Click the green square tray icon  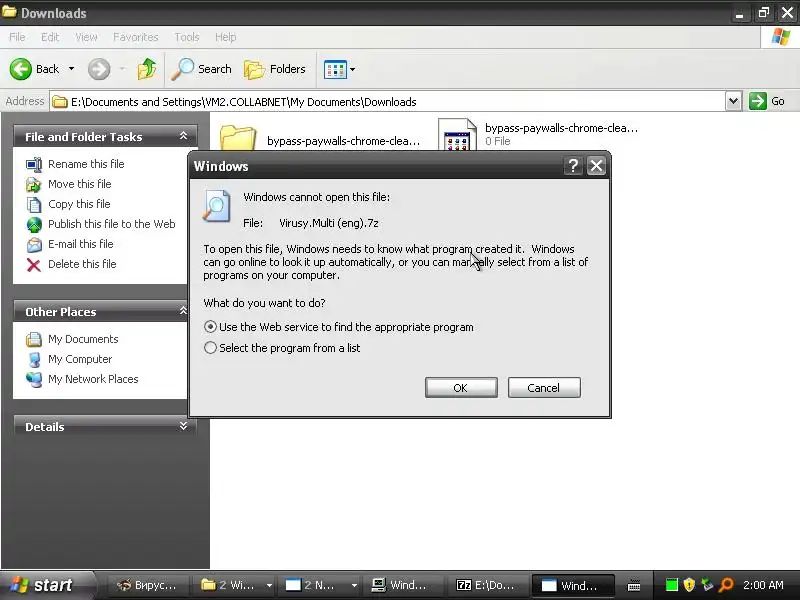[x=672, y=585]
